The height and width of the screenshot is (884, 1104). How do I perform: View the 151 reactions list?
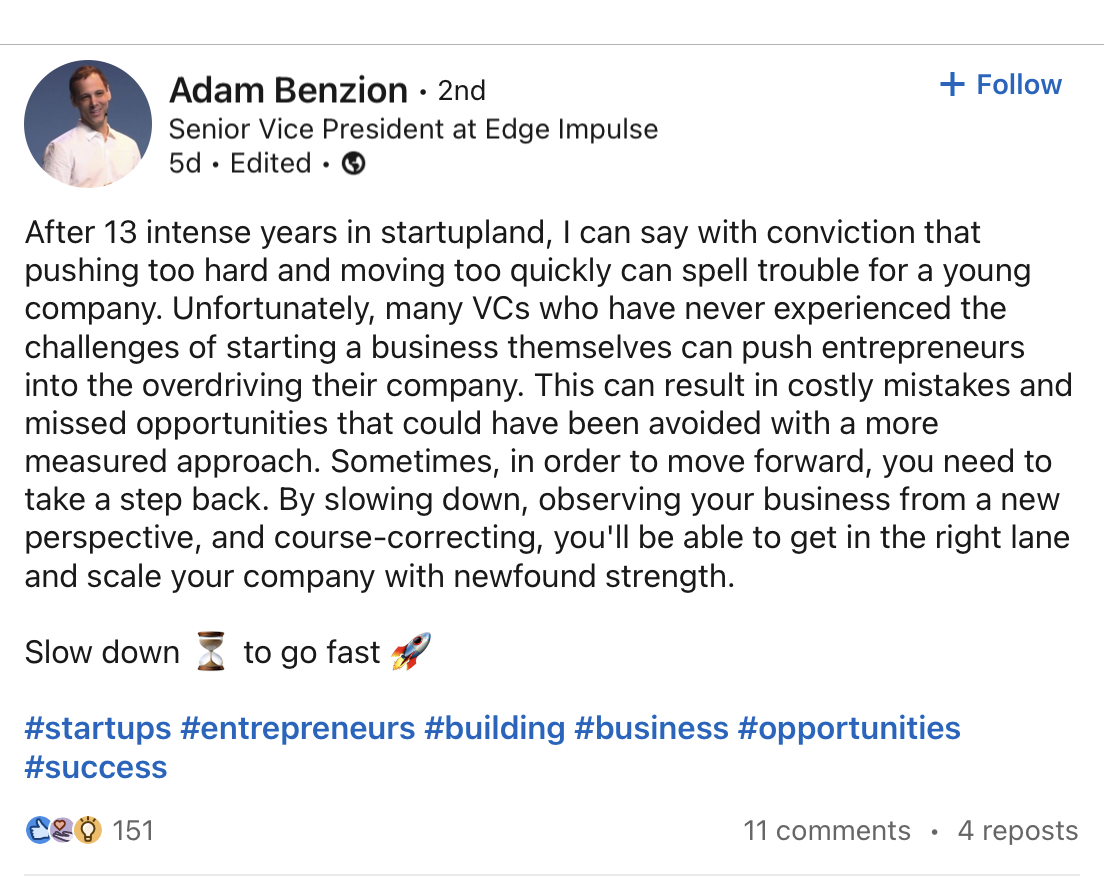tap(132, 831)
